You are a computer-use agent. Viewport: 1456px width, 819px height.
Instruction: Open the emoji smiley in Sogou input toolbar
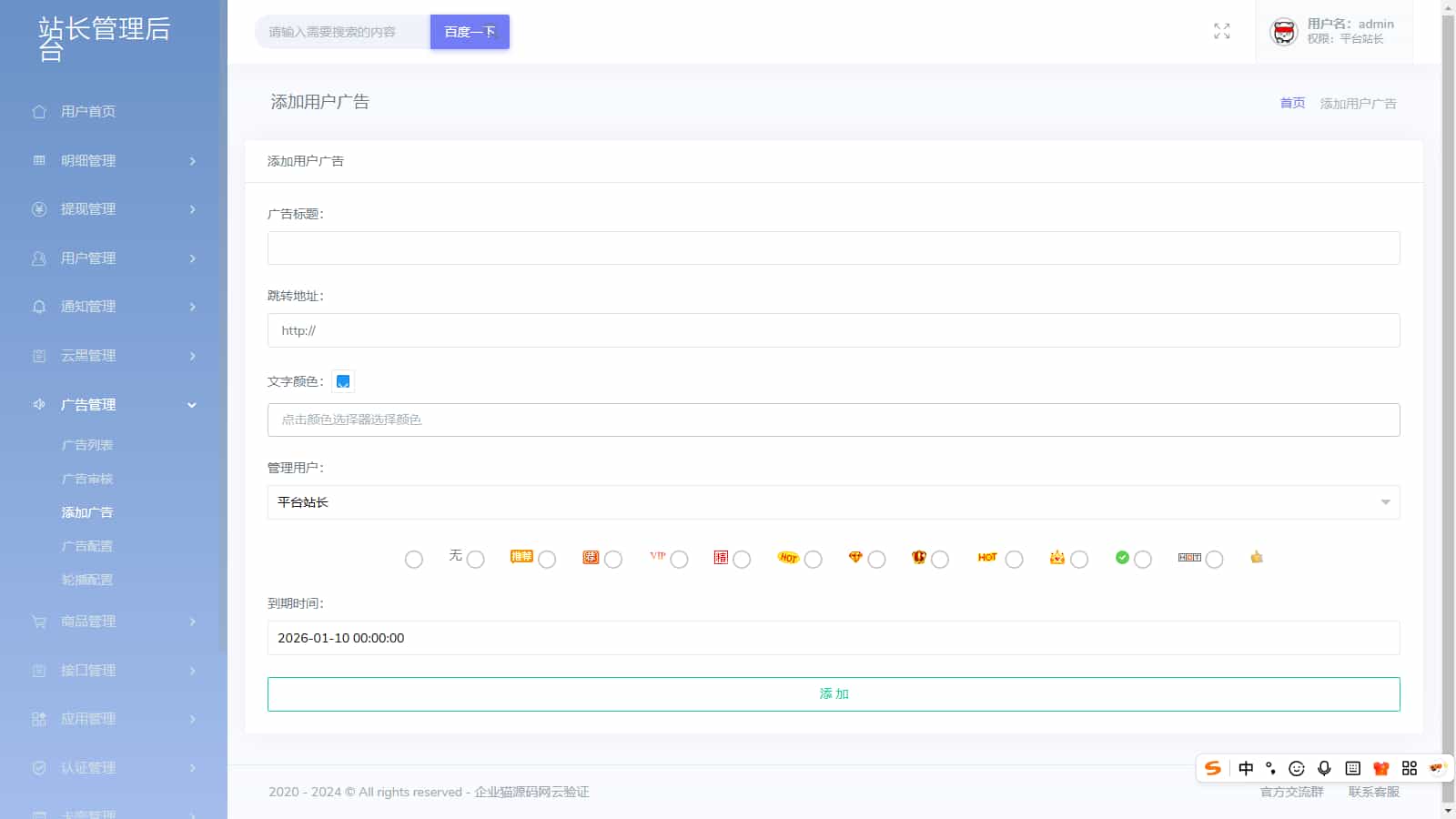[x=1297, y=768]
